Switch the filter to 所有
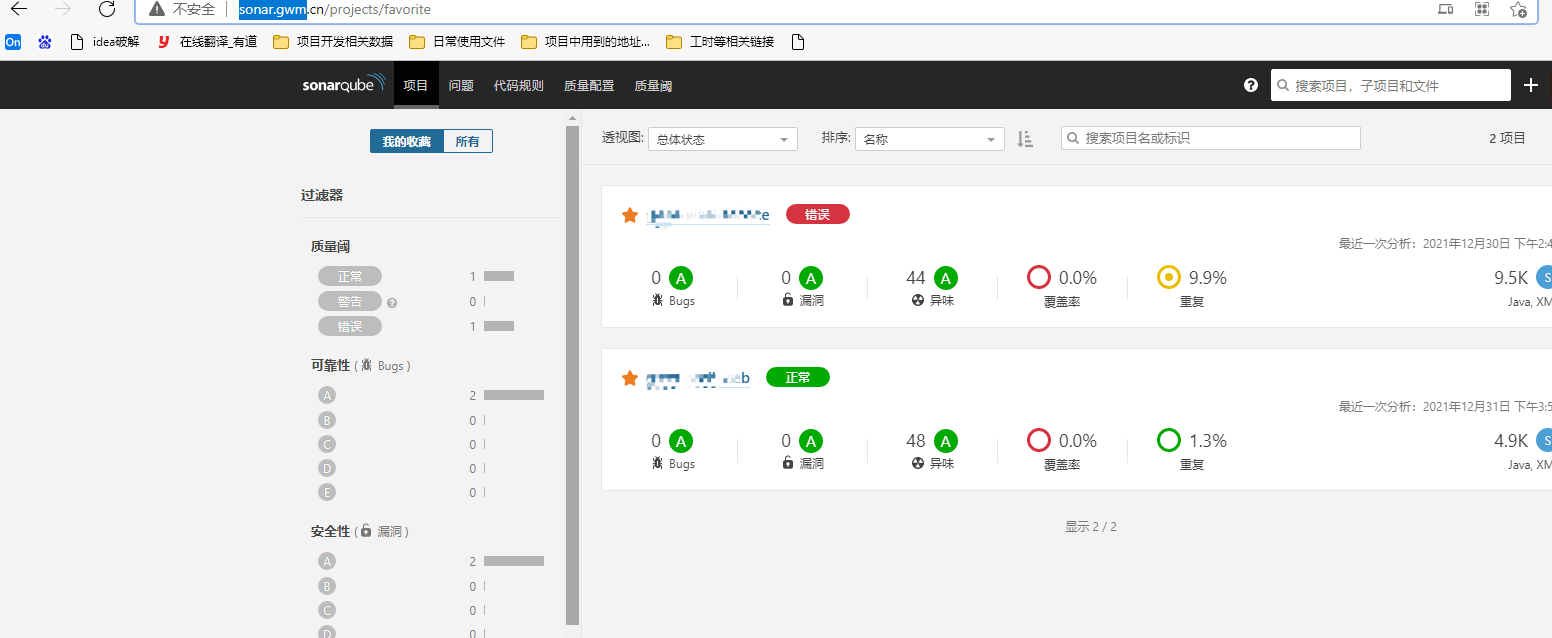The image size is (1552, 638). (x=468, y=141)
